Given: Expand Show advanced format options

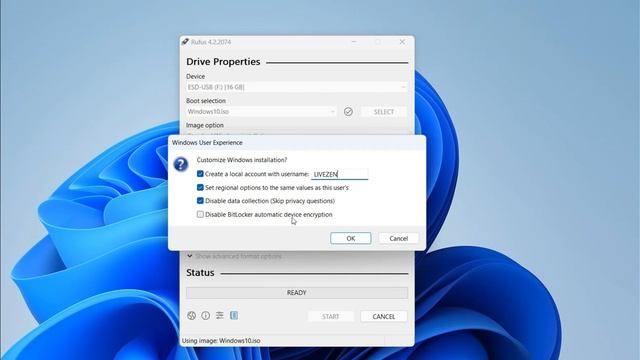Looking at the screenshot, I should 235,256.
